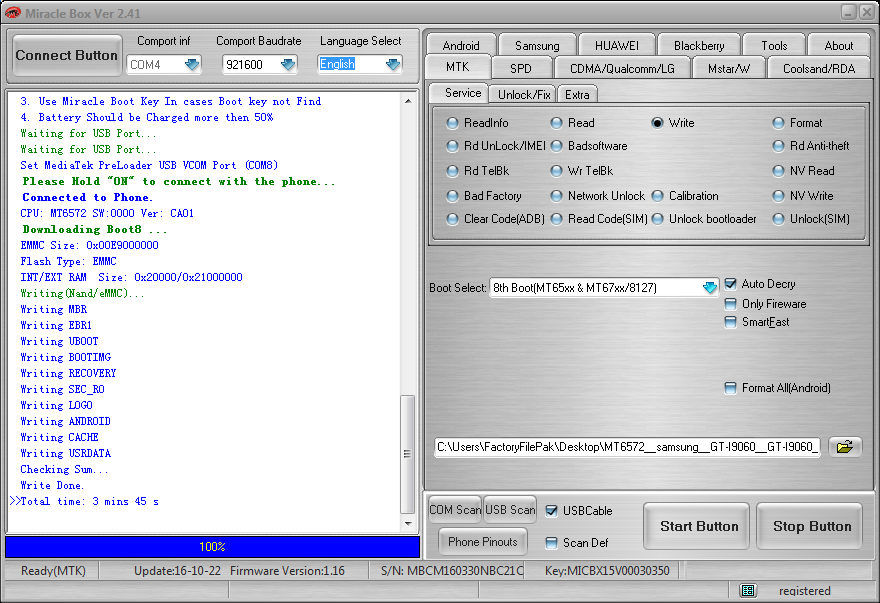
Task: Click the 'Total time: 3 mins 45 s' log line
Action: point(89,501)
